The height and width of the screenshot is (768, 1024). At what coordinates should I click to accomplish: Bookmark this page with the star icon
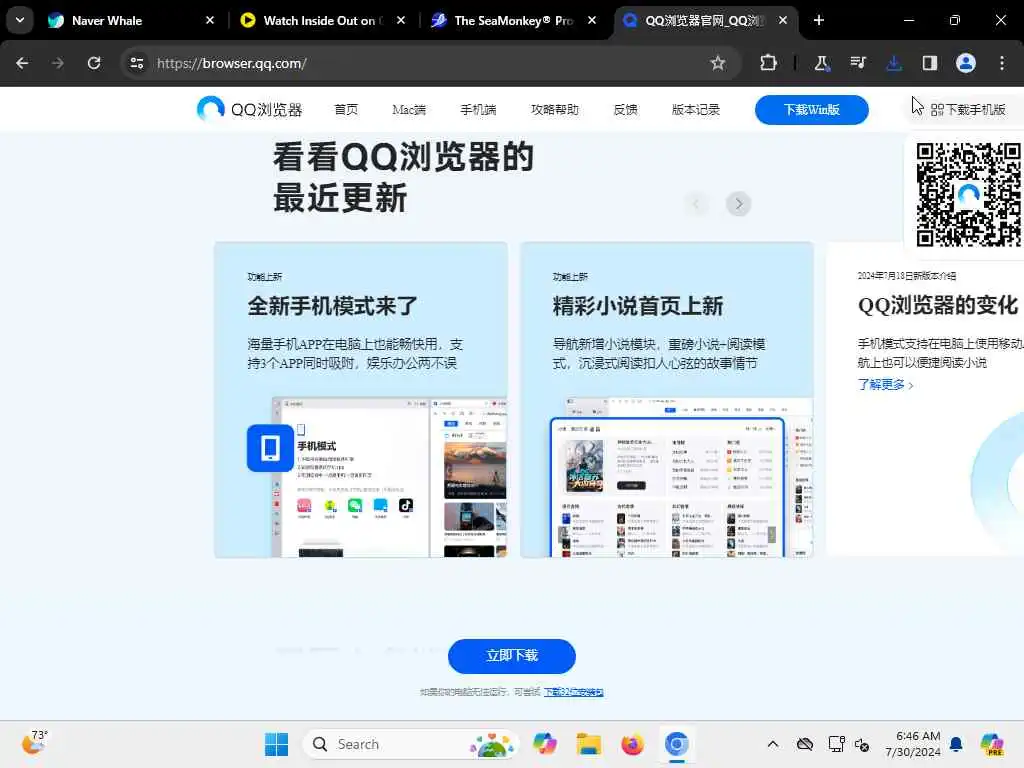[x=718, y=63]
